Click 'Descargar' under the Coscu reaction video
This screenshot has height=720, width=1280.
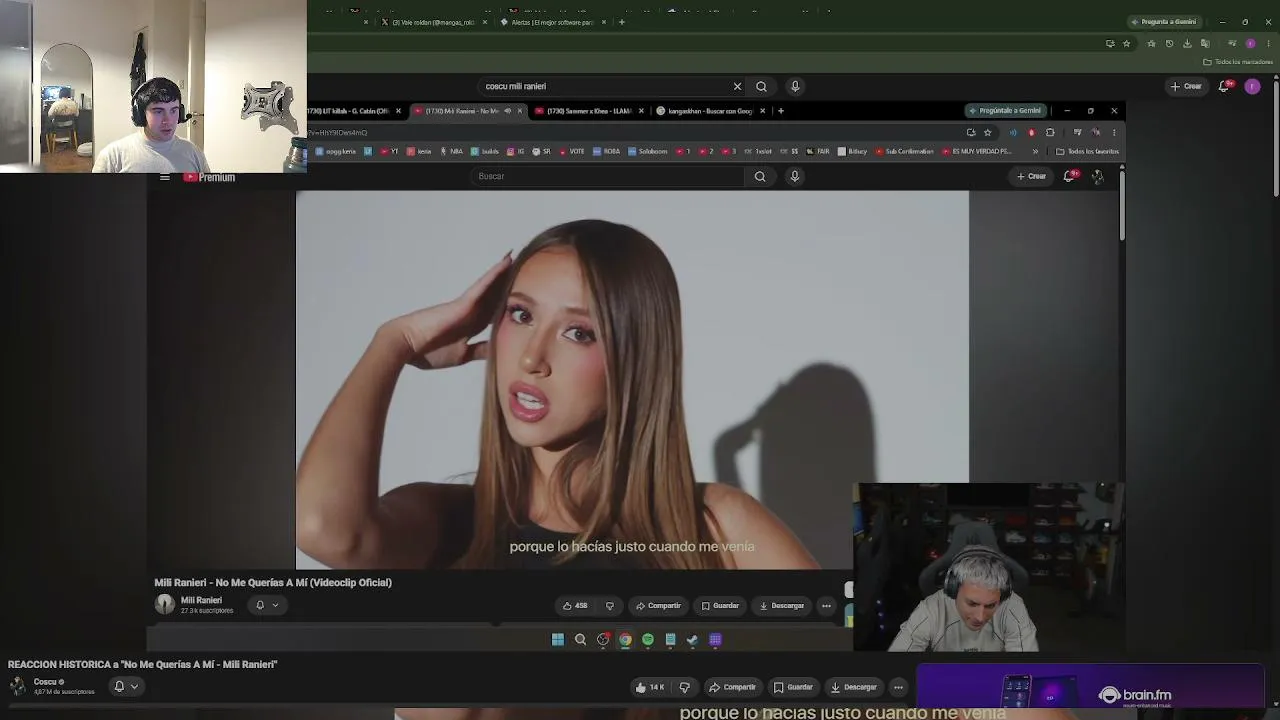853,687
